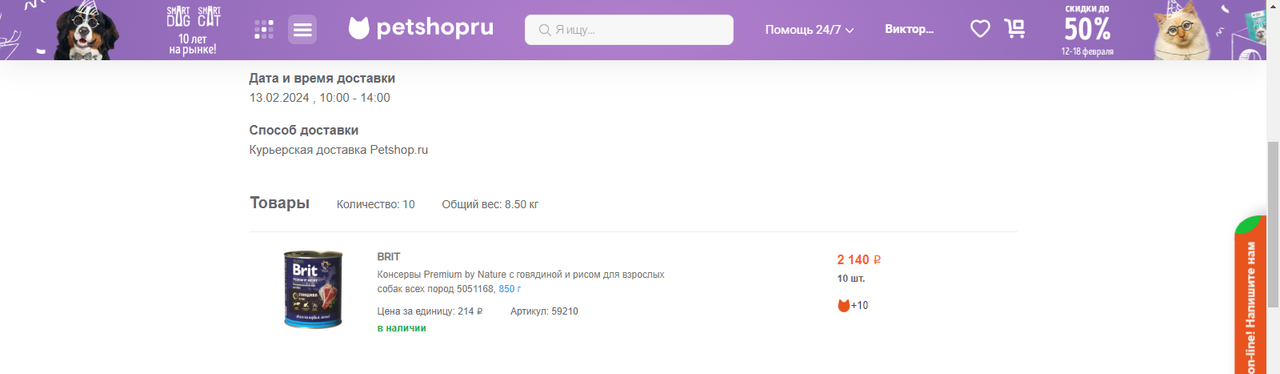Open favorites heart icon
The width and height of the screenshot is (1280, 374).
click(980, 29)
